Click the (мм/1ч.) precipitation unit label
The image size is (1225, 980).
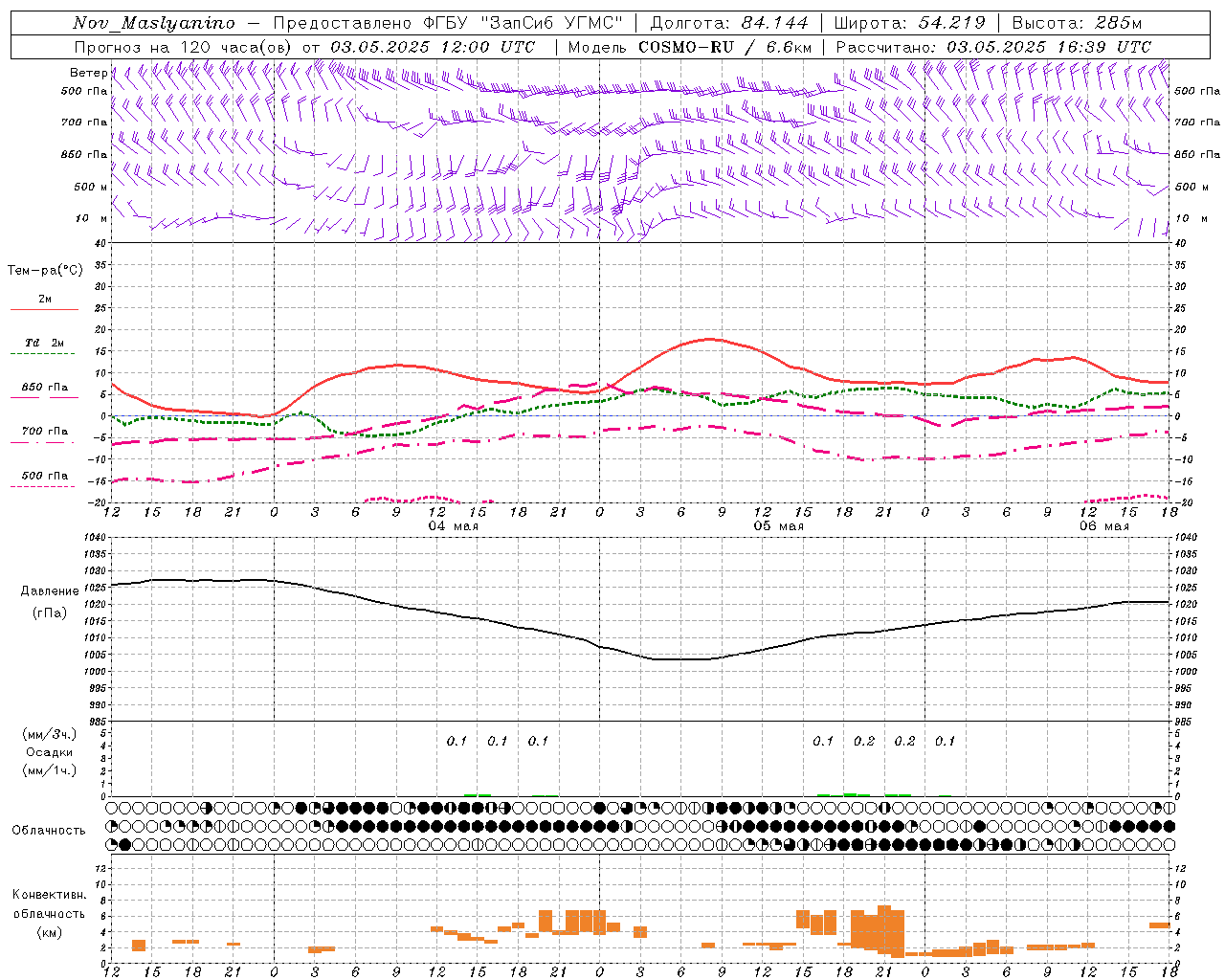click(x=49, y=770)
